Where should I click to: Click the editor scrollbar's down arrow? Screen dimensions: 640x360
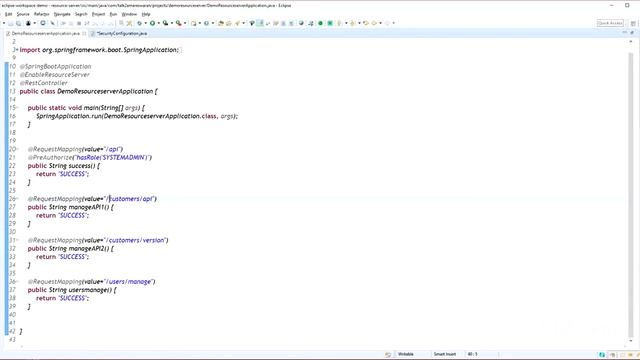(x=631, y=340)
